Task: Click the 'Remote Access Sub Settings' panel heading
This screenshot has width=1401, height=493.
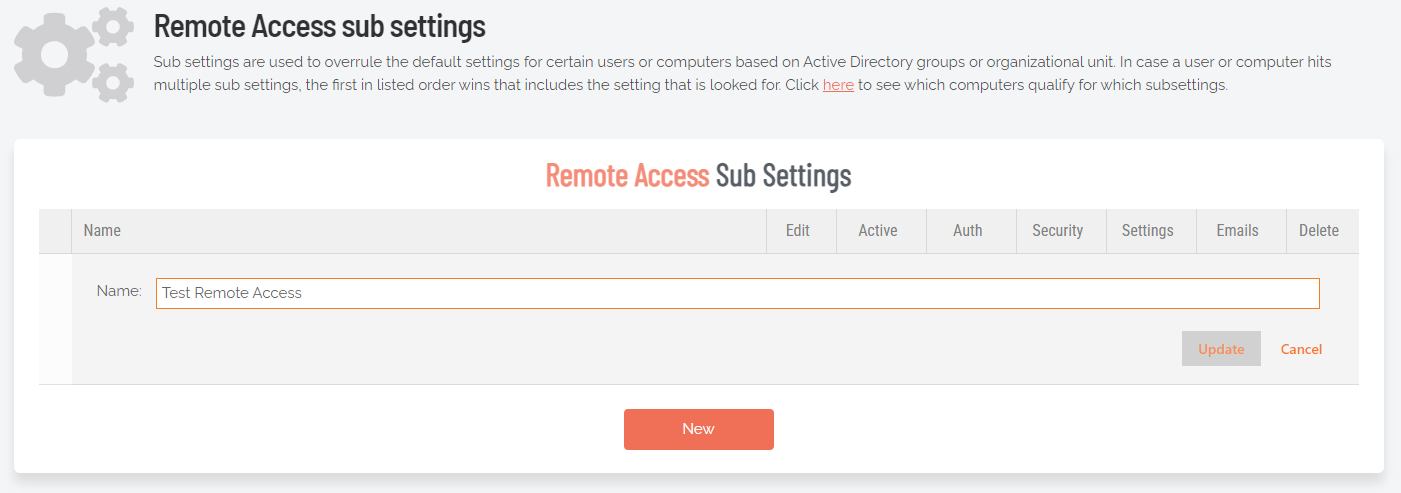Action: [x=698, y=176]
